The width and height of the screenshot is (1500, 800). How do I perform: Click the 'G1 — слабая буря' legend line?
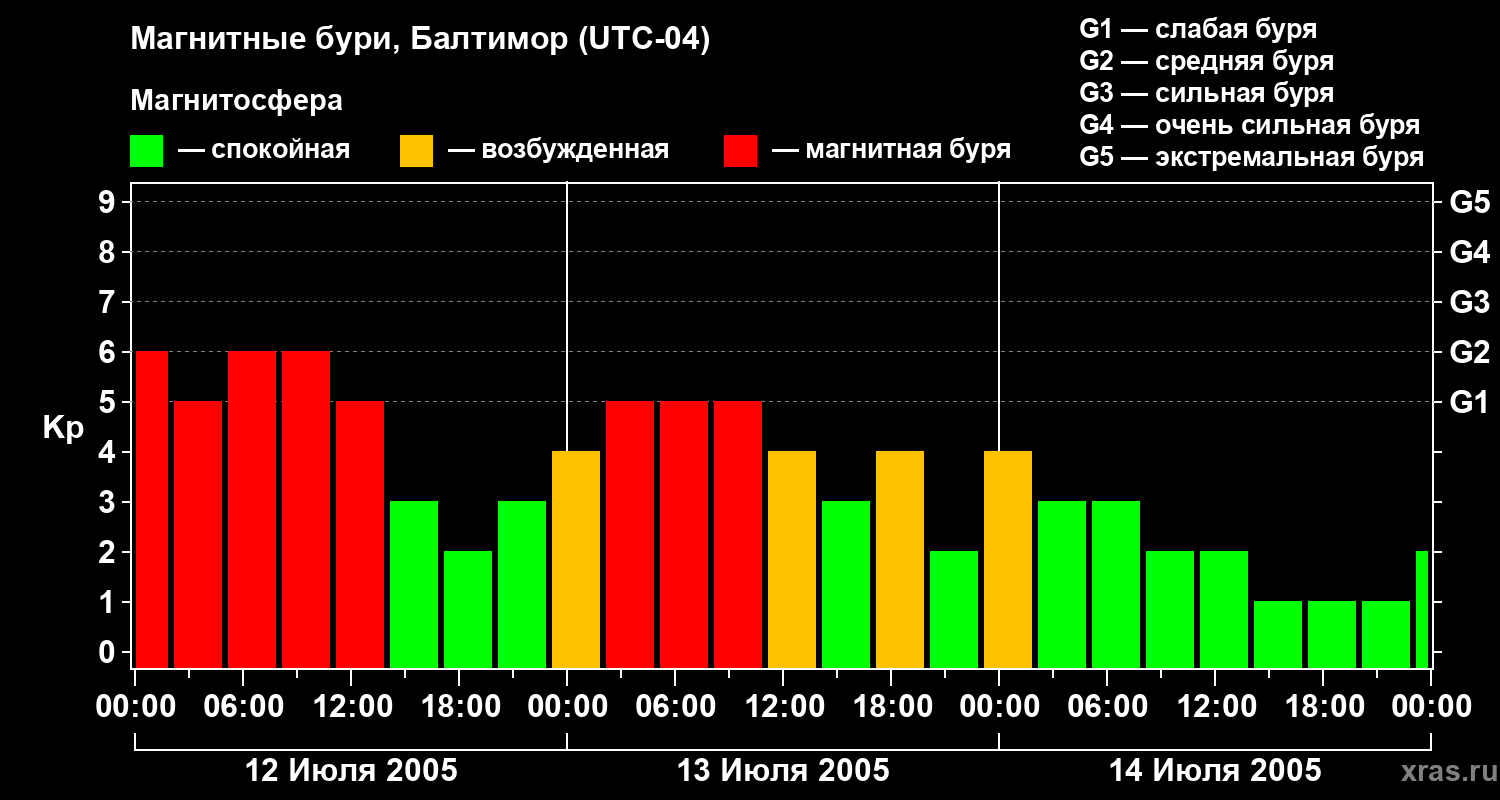(1198, 29)
